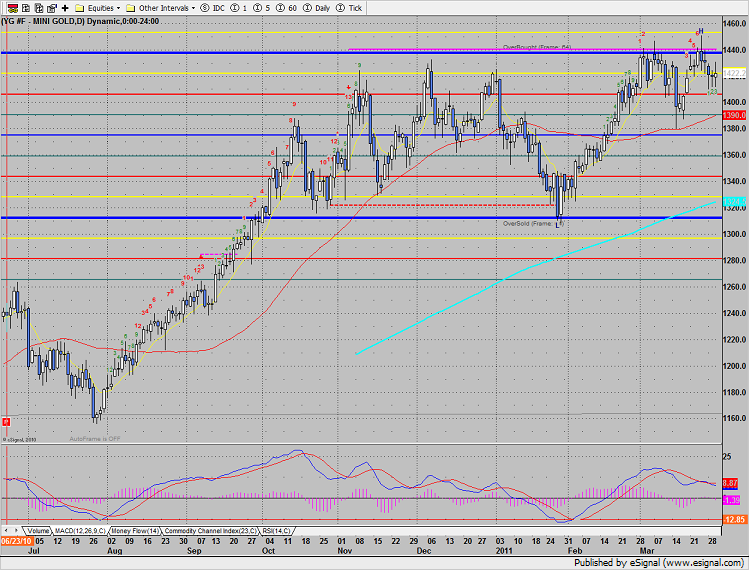Switch to the RSI(14,C) tab
Screen dimensions: 749x570
coord(277,531)
